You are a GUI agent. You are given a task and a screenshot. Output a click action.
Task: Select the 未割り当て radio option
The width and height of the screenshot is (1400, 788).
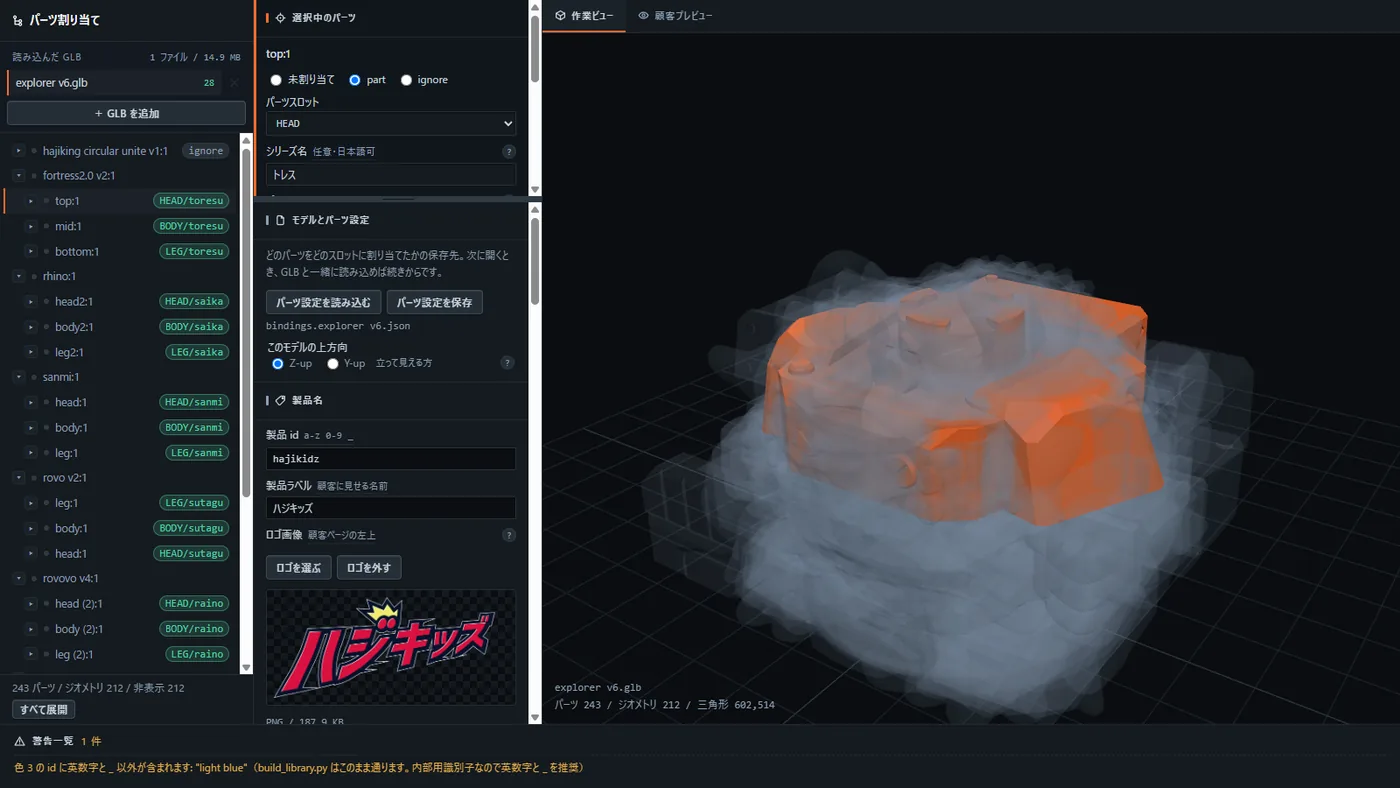click(276, 80)
